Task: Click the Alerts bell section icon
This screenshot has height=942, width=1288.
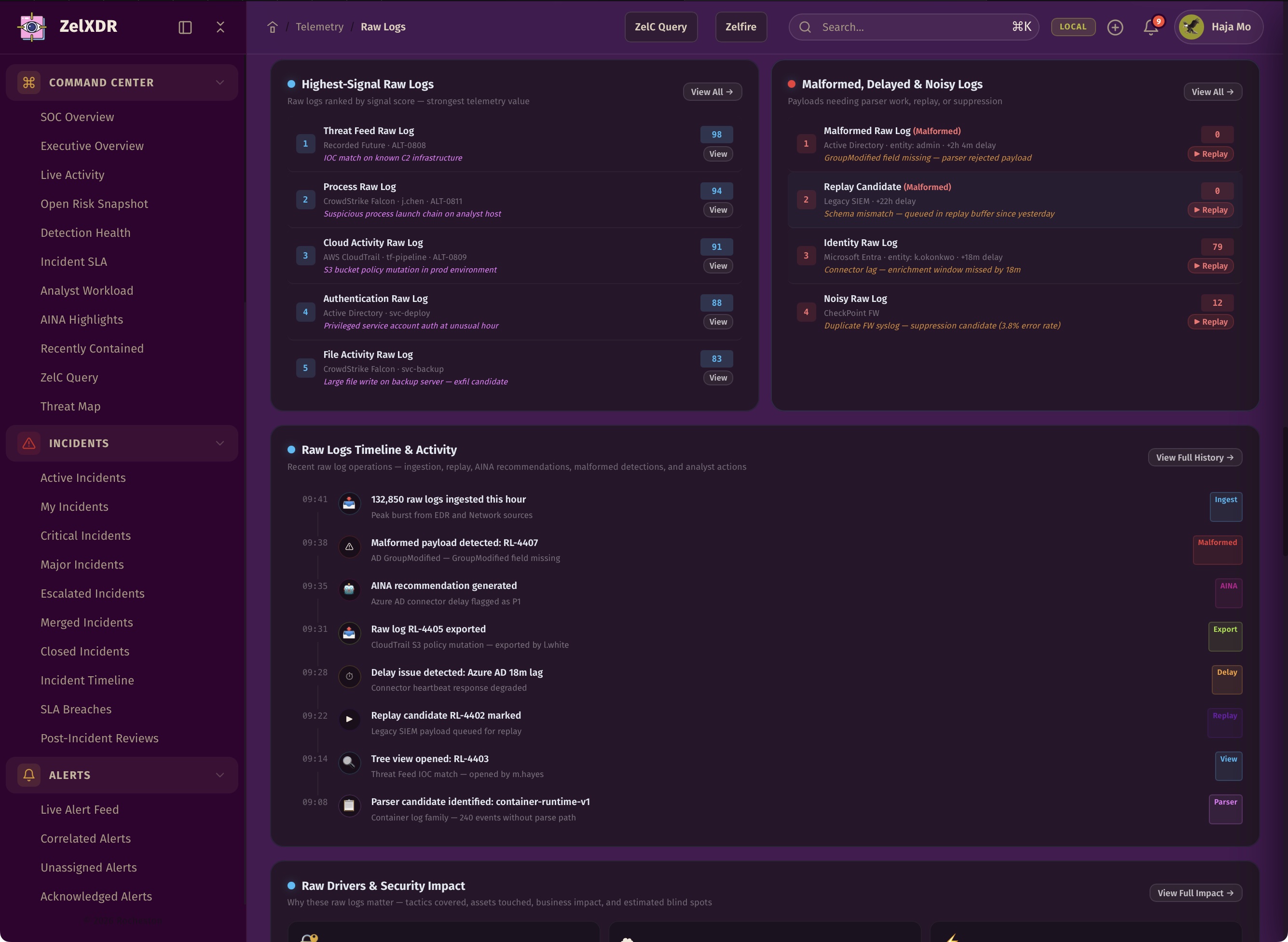Action: pos(28,775)
